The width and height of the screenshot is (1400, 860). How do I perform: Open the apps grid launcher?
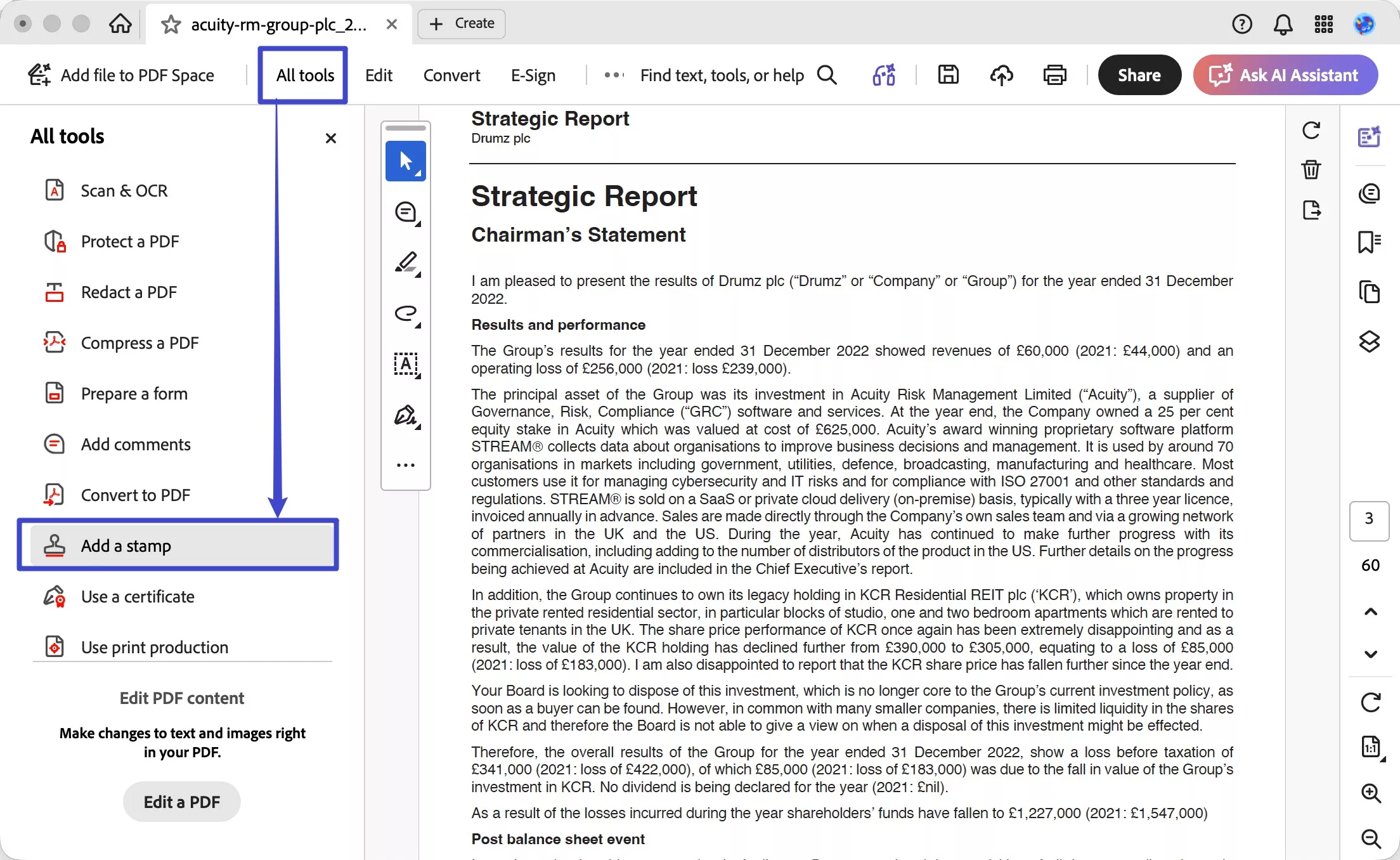[x=1324, y=24]
